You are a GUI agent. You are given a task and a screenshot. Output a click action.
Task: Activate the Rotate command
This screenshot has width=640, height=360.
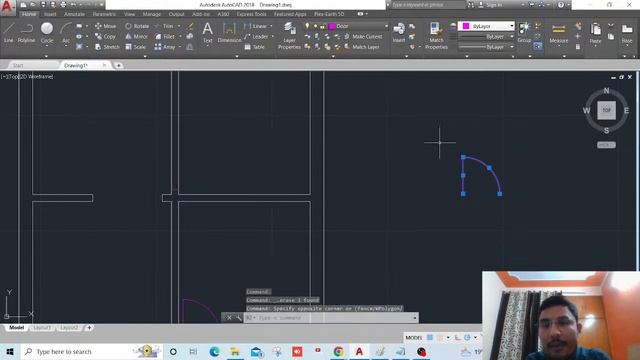tap(137, 26)
